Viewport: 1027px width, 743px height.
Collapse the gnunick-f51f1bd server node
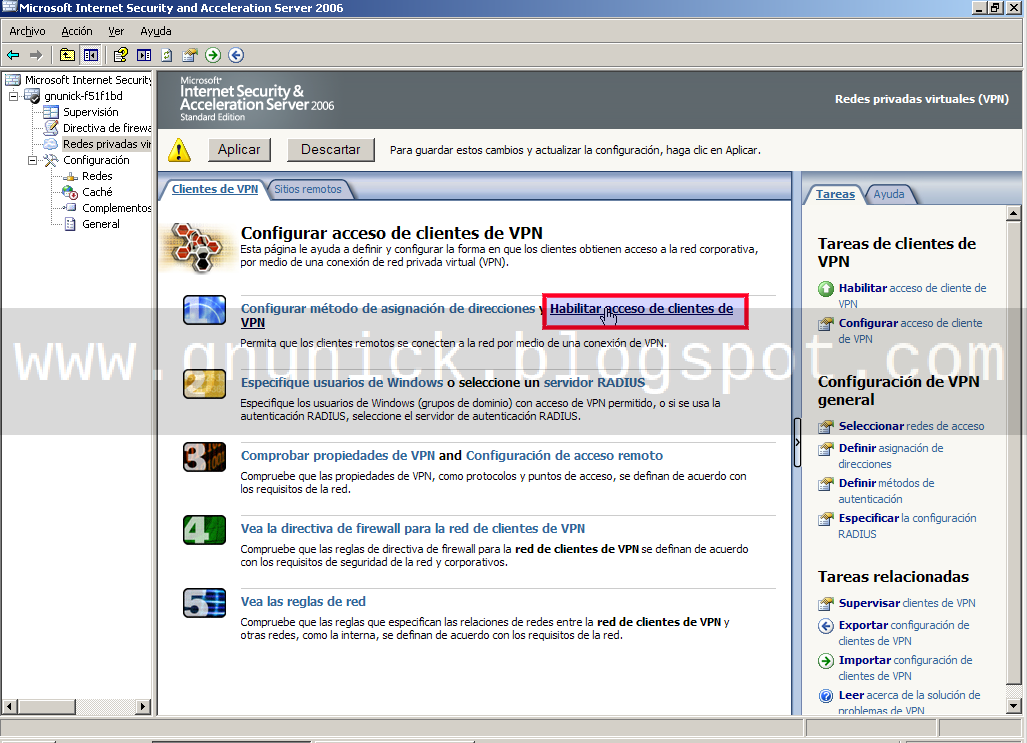(13, 96)
